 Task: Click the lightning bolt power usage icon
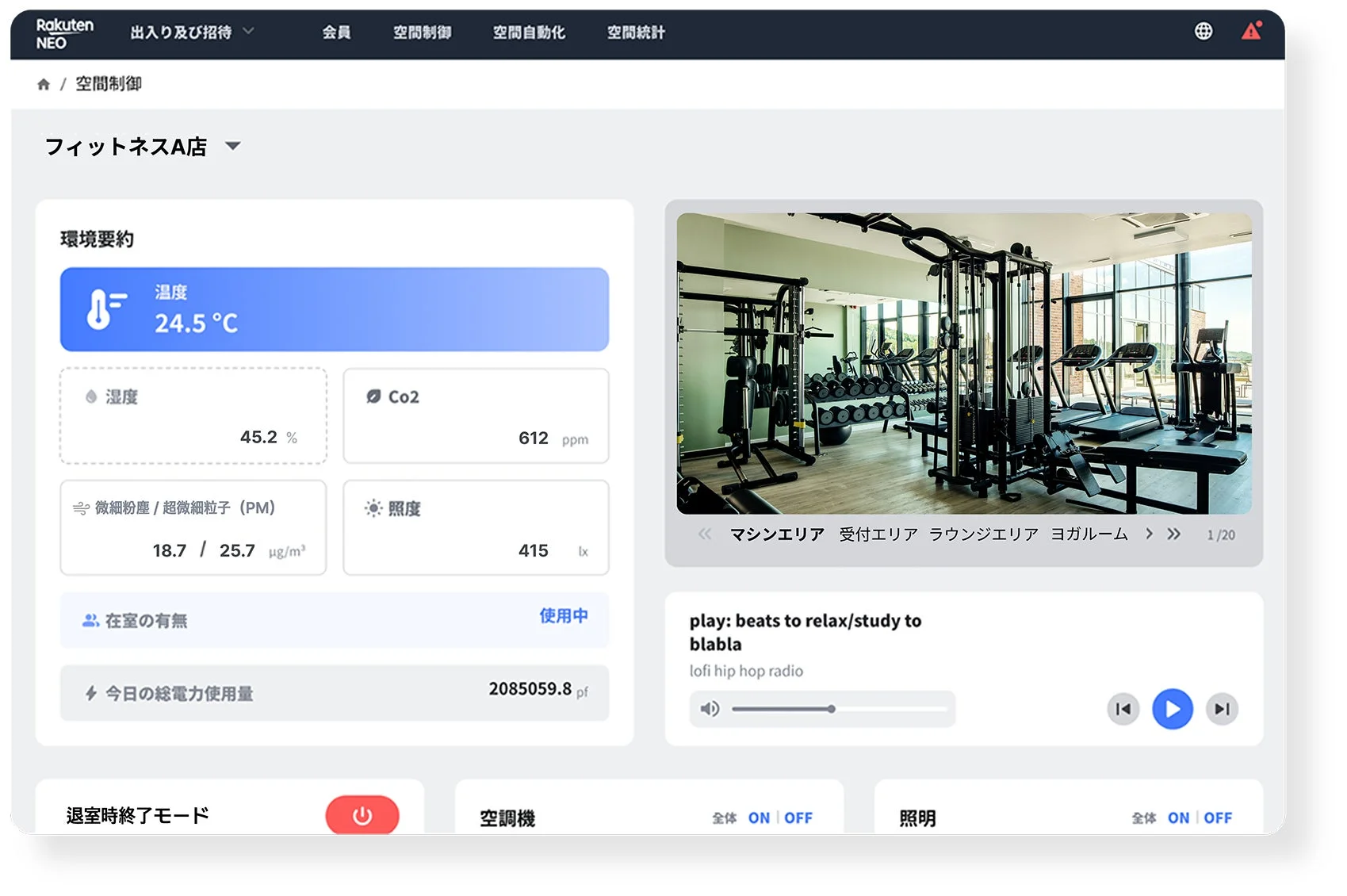[91, 693]
